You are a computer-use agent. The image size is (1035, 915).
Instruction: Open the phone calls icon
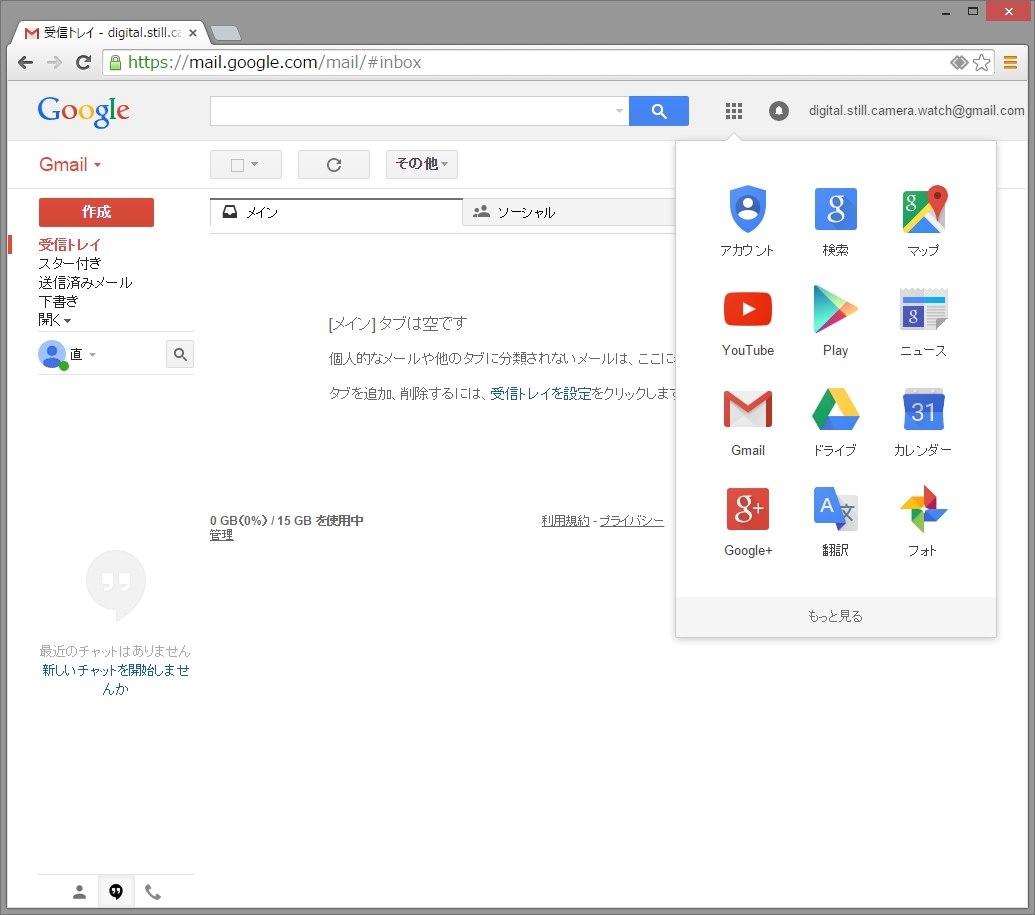[x=152, y=892]
